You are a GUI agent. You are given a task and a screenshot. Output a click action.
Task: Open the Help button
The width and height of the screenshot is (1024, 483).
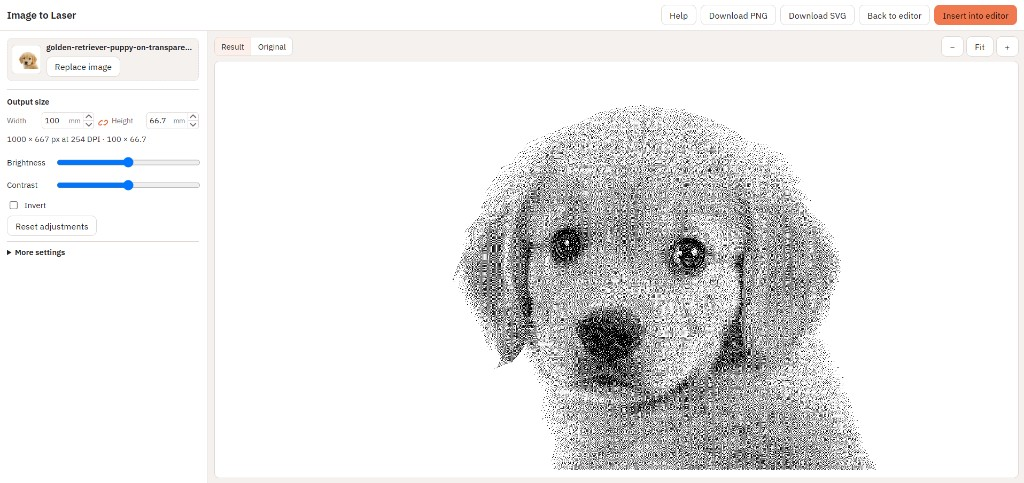pyautogui.click(x=679, y=16)
